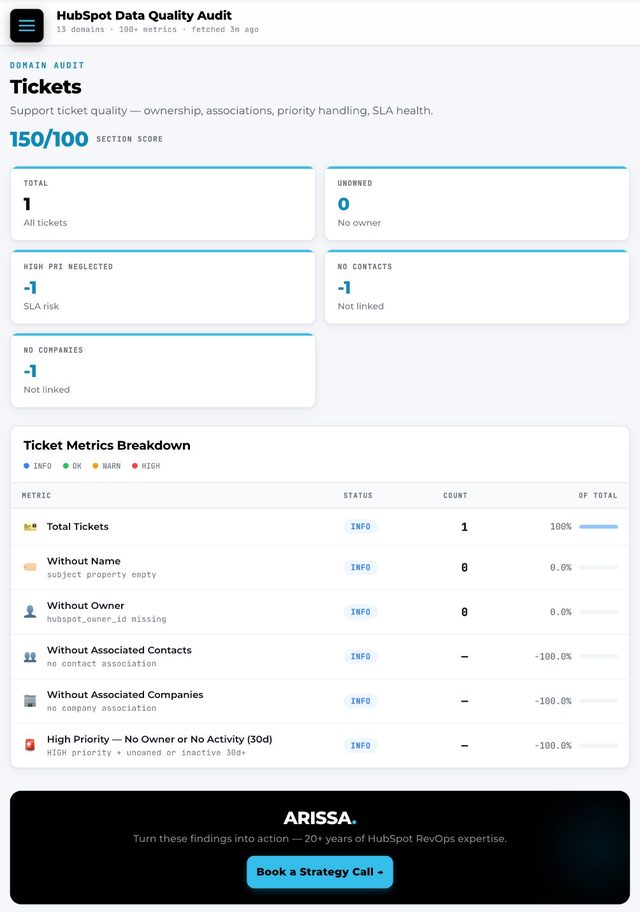The width and height of the screenshot is (640, 912).
Task: Click the 'DOMAIN AUDIT' label
Action: pyautogui.click(x=47, y=66)
